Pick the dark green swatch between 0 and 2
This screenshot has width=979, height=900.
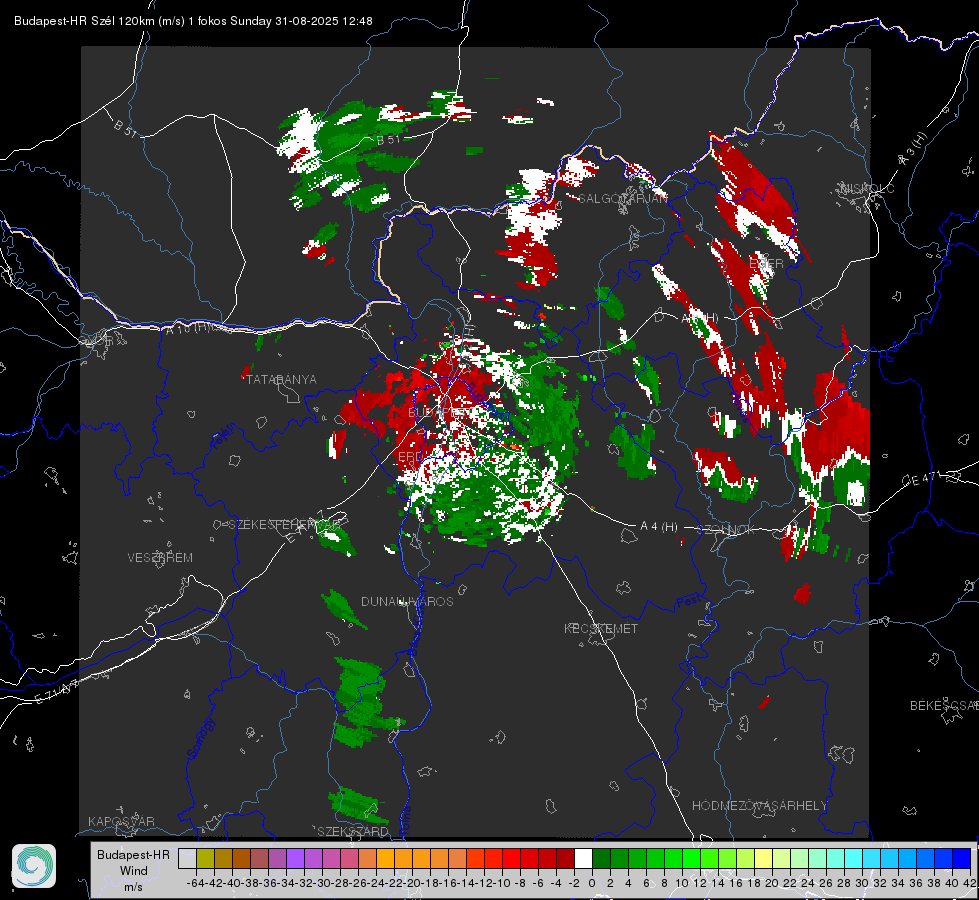tap(601, 858)
